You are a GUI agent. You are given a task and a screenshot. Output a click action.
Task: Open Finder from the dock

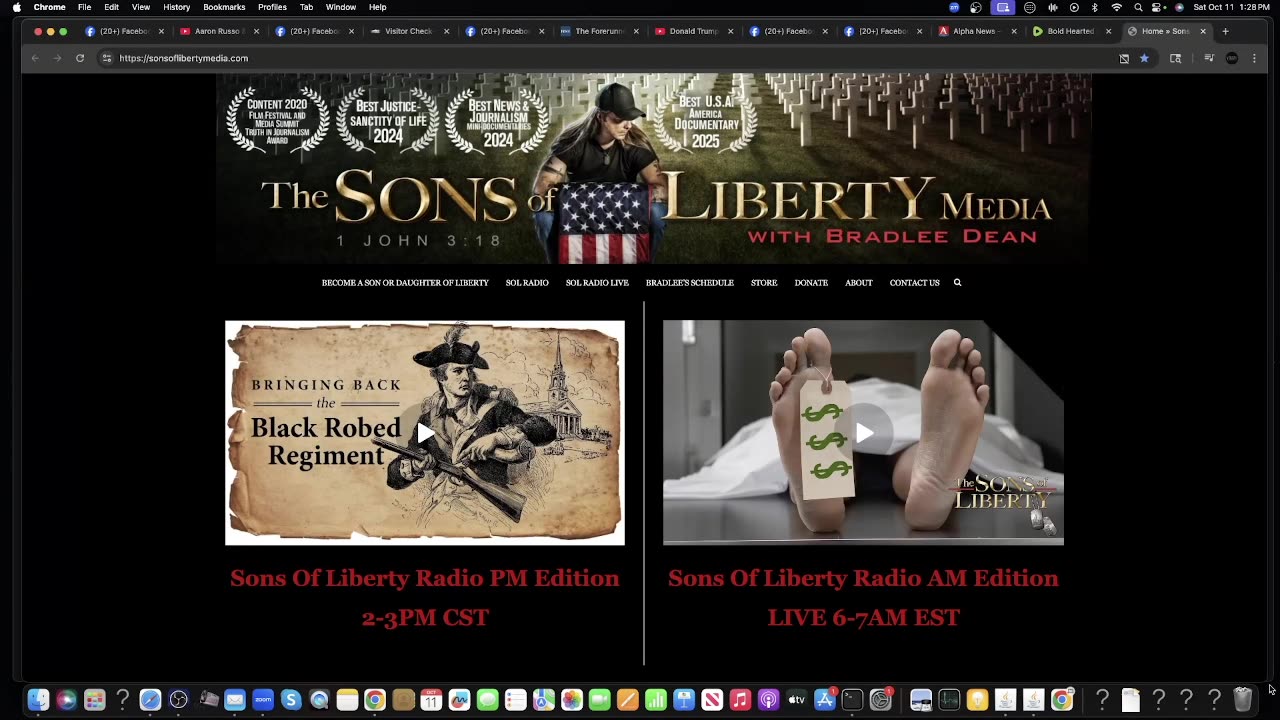click(x=38, y=700)
